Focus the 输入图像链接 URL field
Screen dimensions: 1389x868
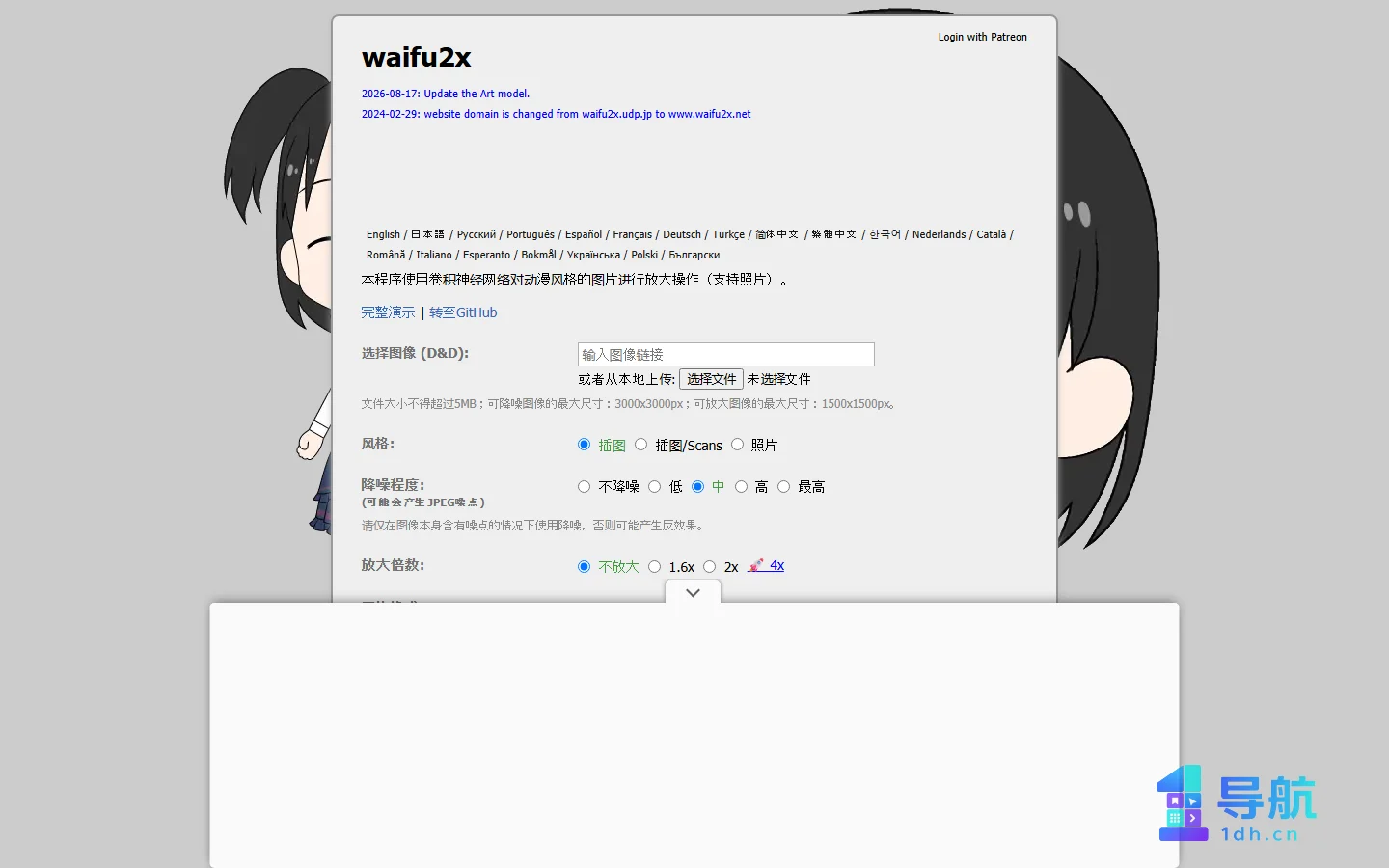pos(725,354)
